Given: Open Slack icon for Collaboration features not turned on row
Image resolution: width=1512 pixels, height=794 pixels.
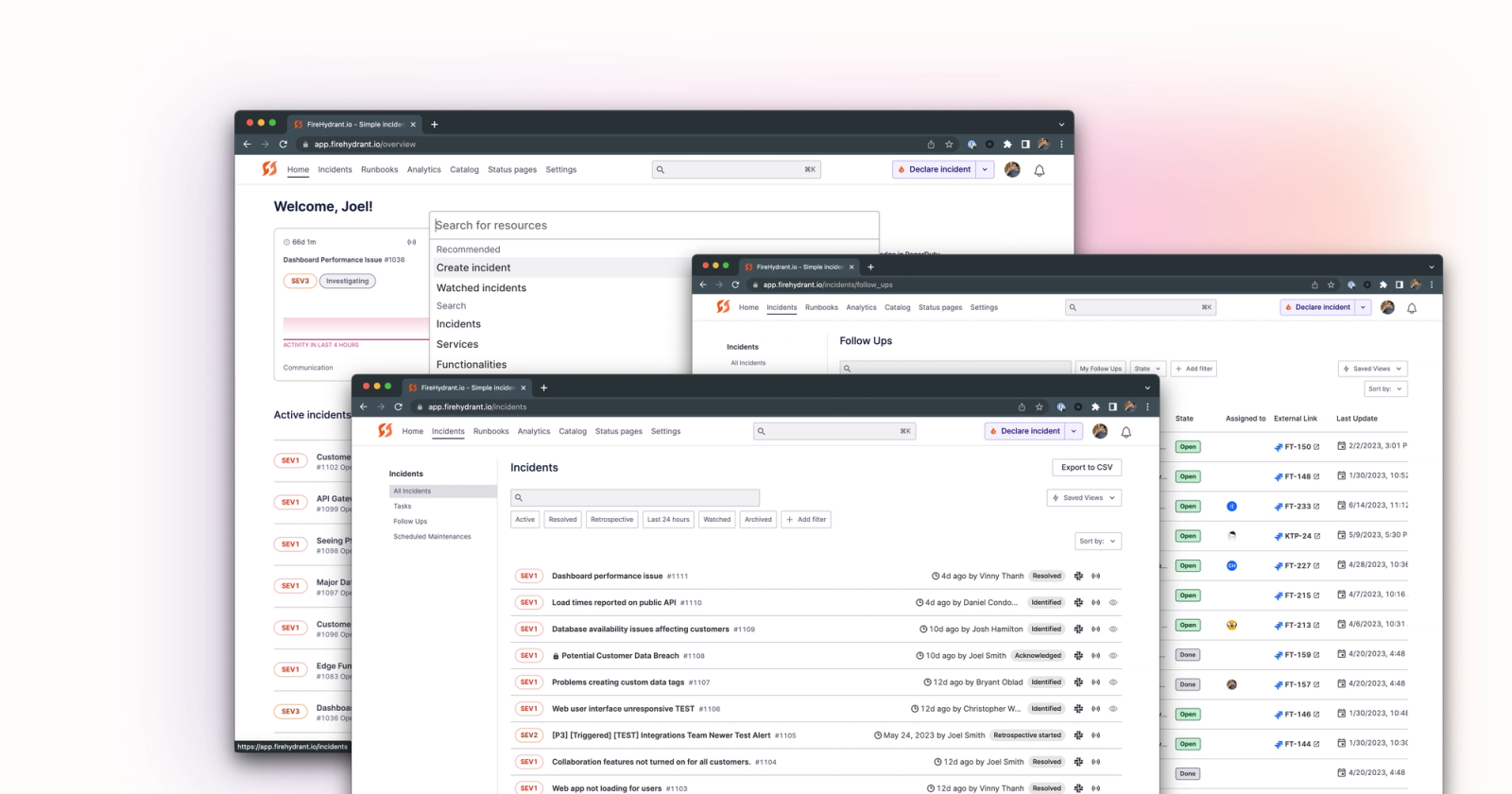Looking at the screenshot, I should click(x=1078, y=761).
